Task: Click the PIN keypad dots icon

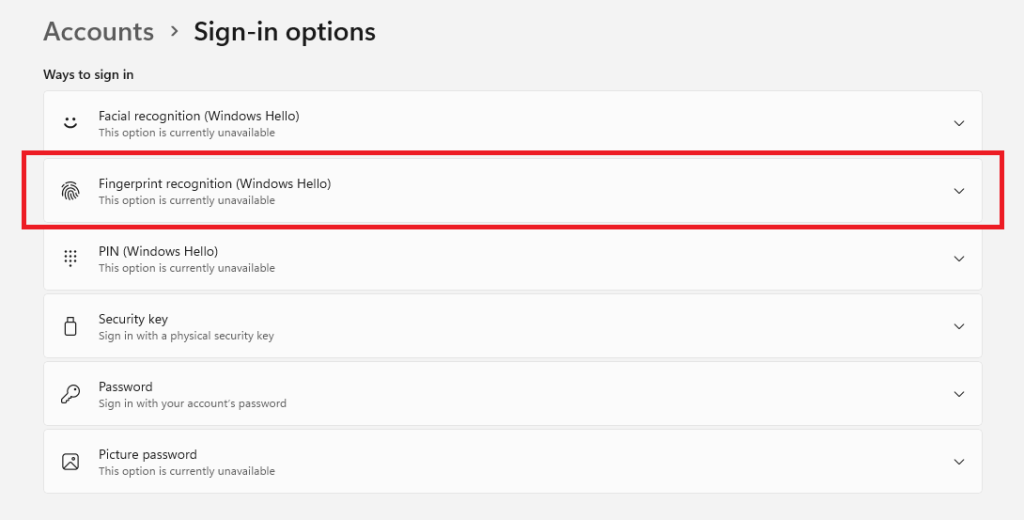Action: [x=70, y=258]
